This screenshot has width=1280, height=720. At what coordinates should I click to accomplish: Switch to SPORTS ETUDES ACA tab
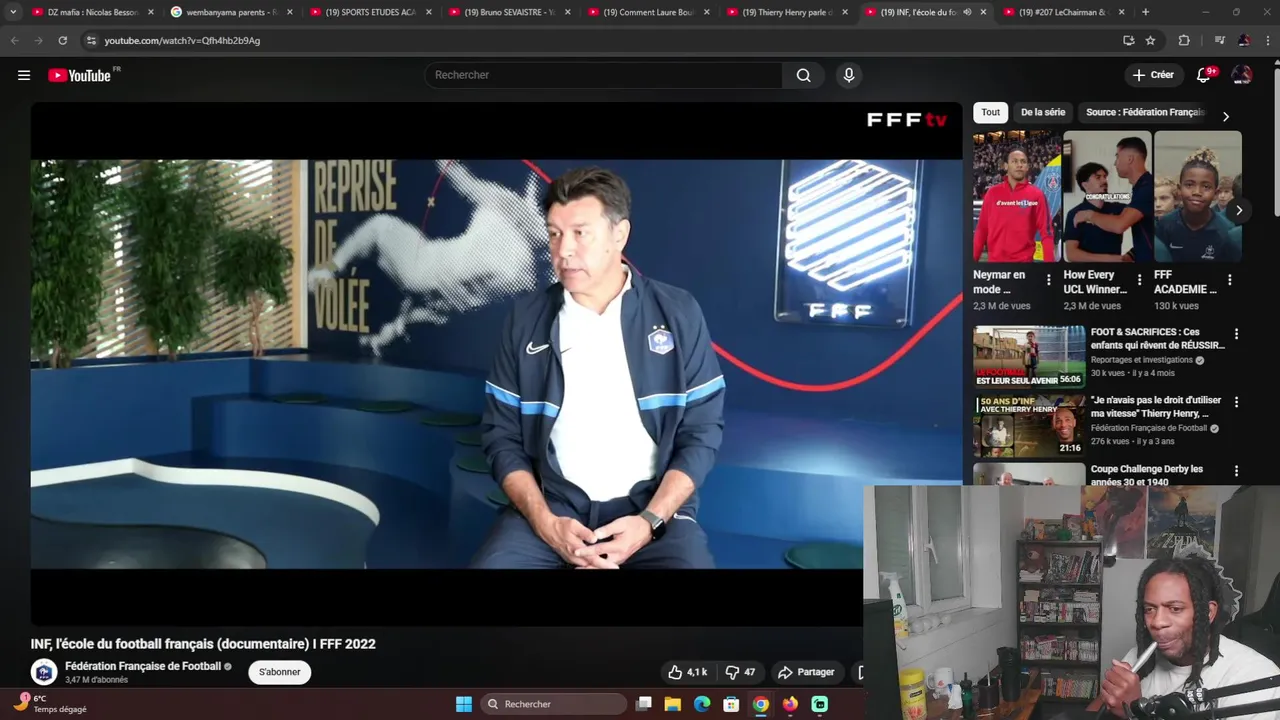click(x=370, y=12)
